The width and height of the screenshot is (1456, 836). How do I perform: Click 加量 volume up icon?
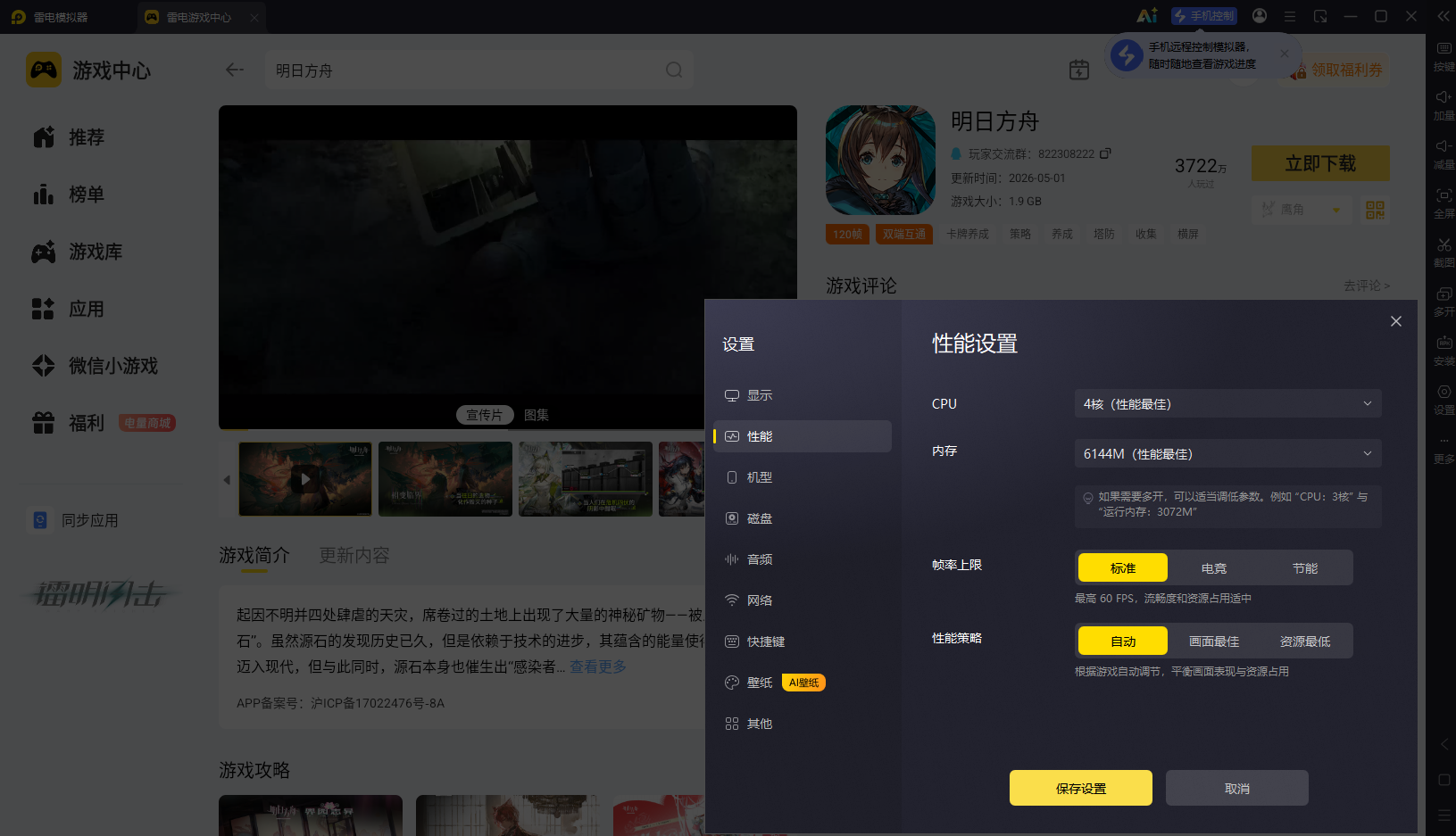[x=1444, y=105]
